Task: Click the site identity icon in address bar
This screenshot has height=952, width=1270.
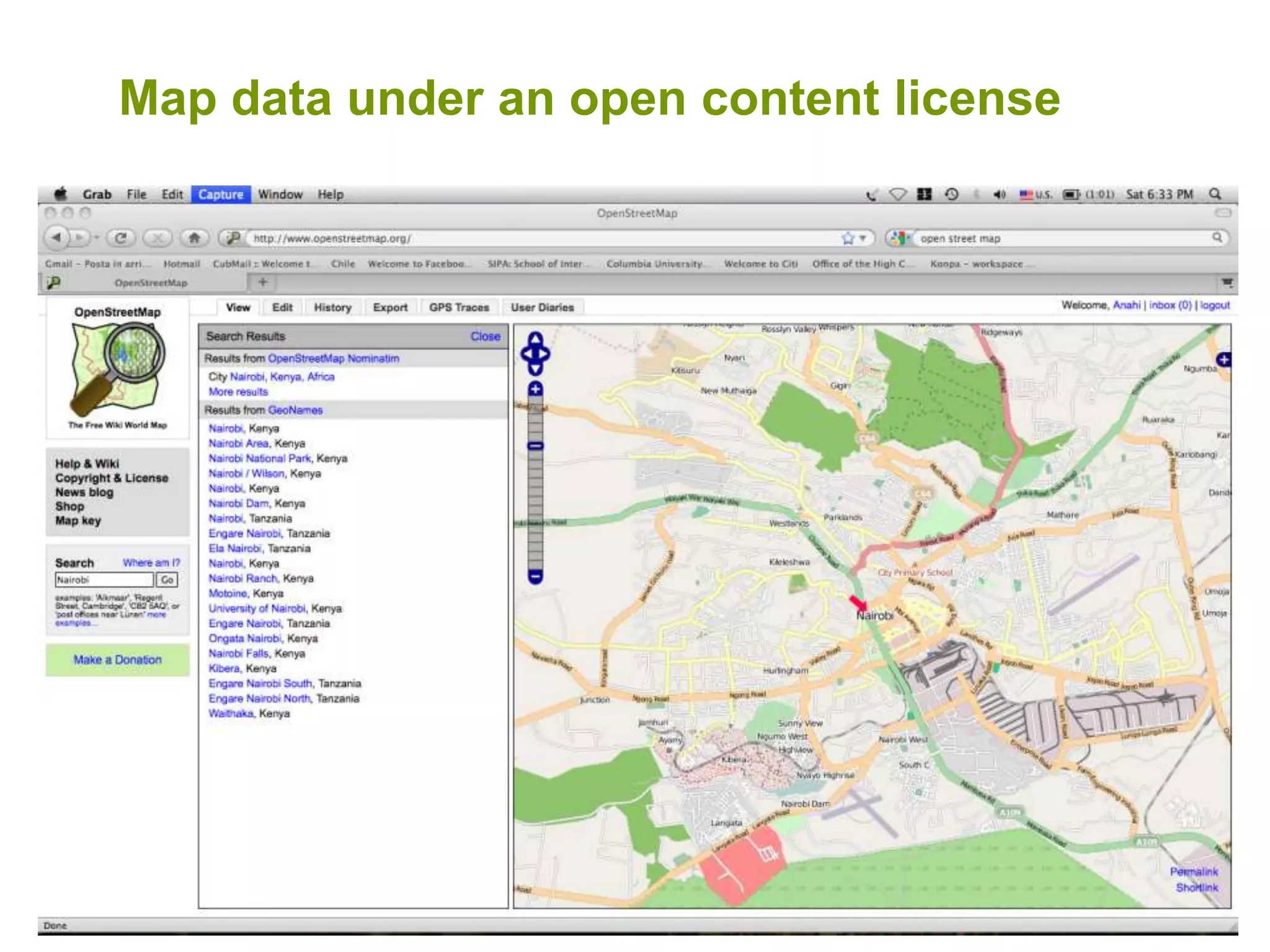Action: 233,238
